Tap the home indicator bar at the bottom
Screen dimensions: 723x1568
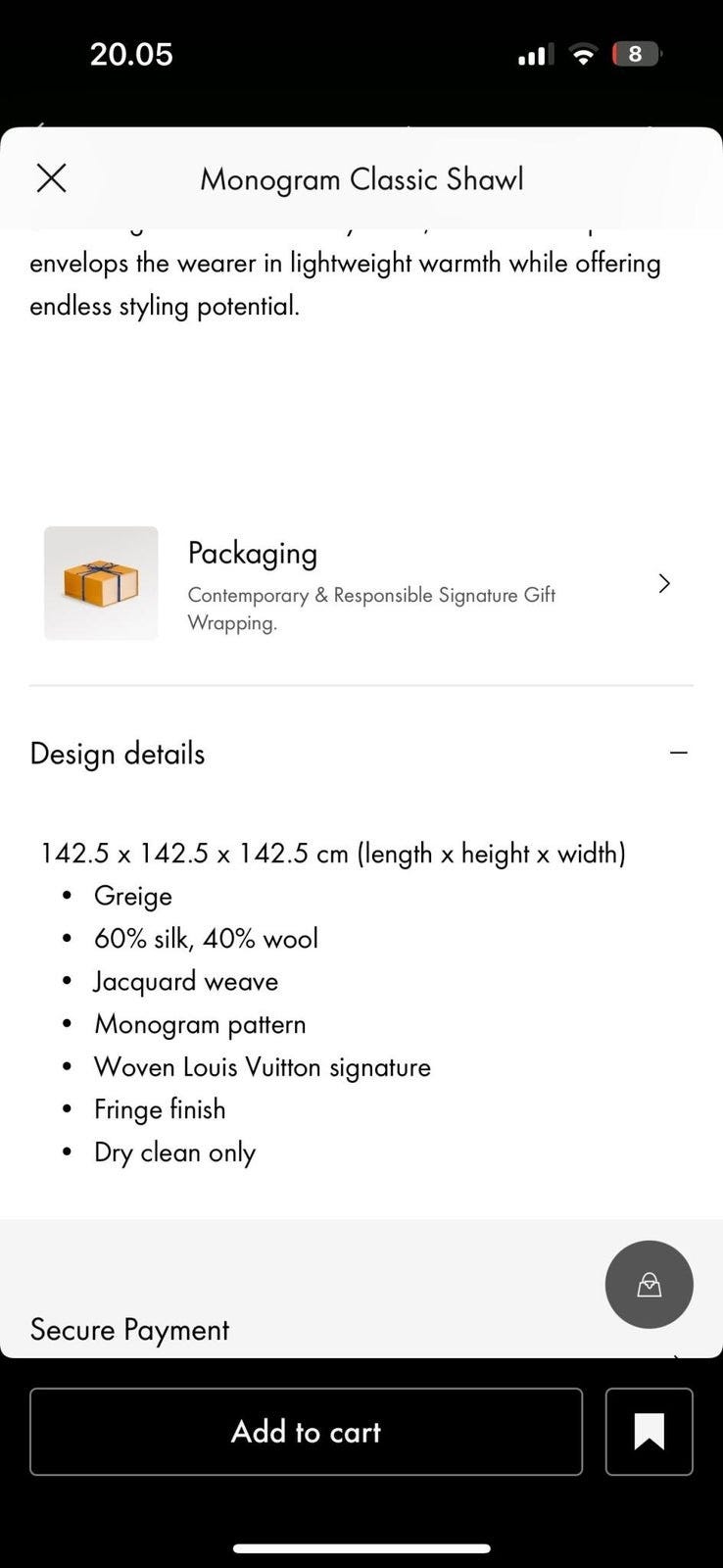361,1548
